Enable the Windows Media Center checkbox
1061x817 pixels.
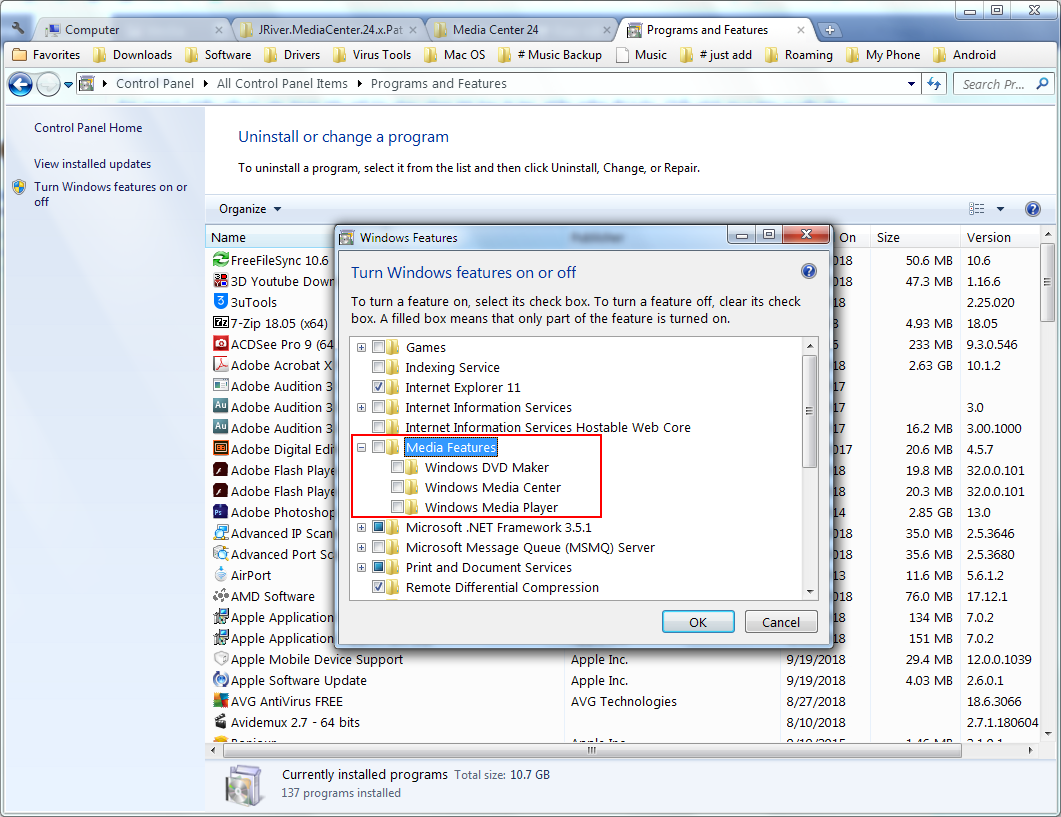point(397,487)
